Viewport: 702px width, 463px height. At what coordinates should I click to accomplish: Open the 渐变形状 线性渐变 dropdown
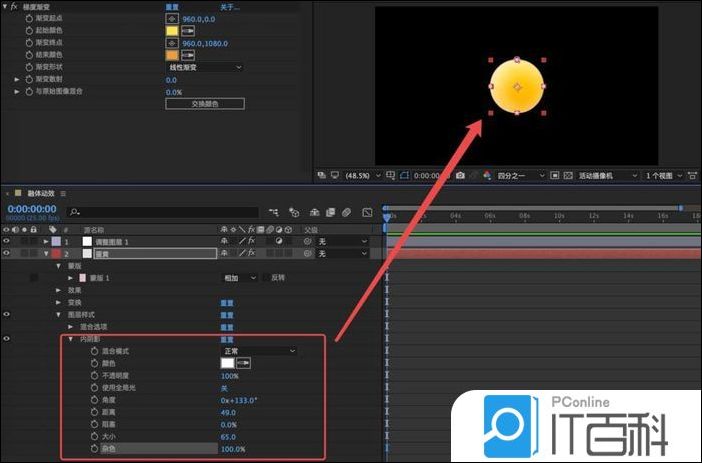[x=205, y=67]
